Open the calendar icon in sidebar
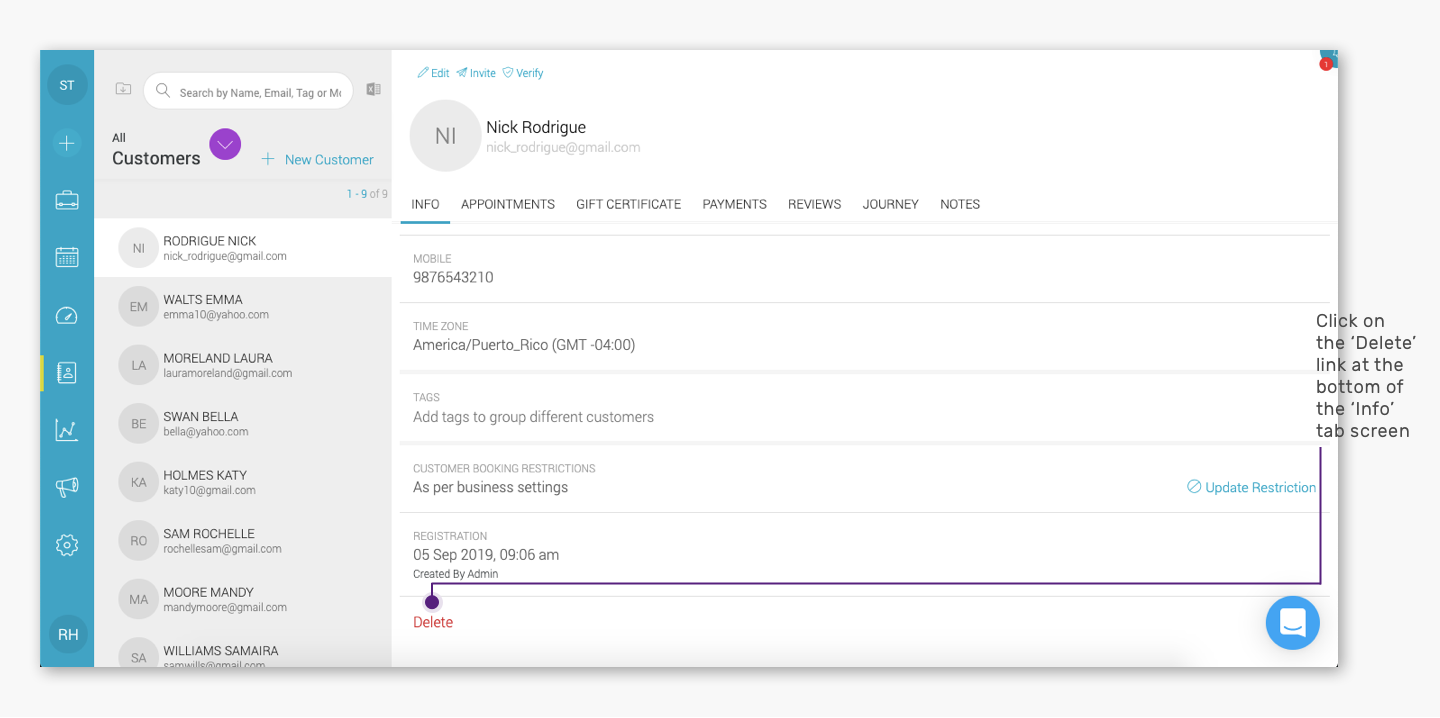 (x=67, y=257)
